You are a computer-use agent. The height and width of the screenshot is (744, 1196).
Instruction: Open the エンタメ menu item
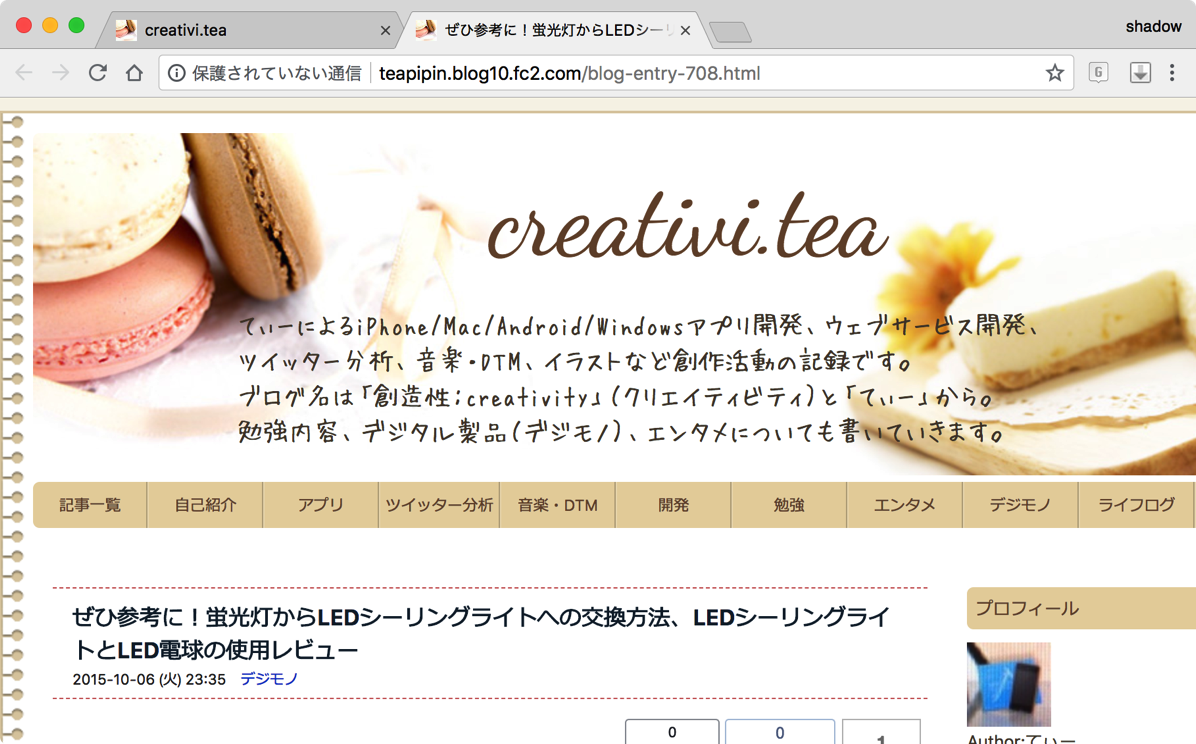click(905, 505)
